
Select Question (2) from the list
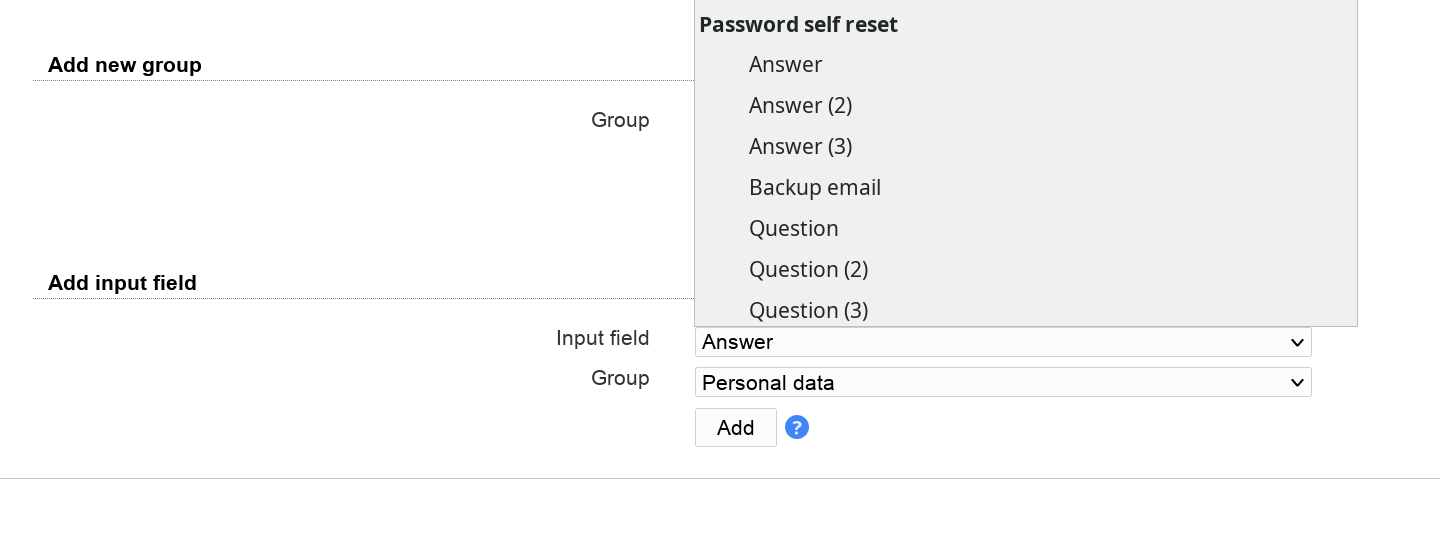(808, 270)
